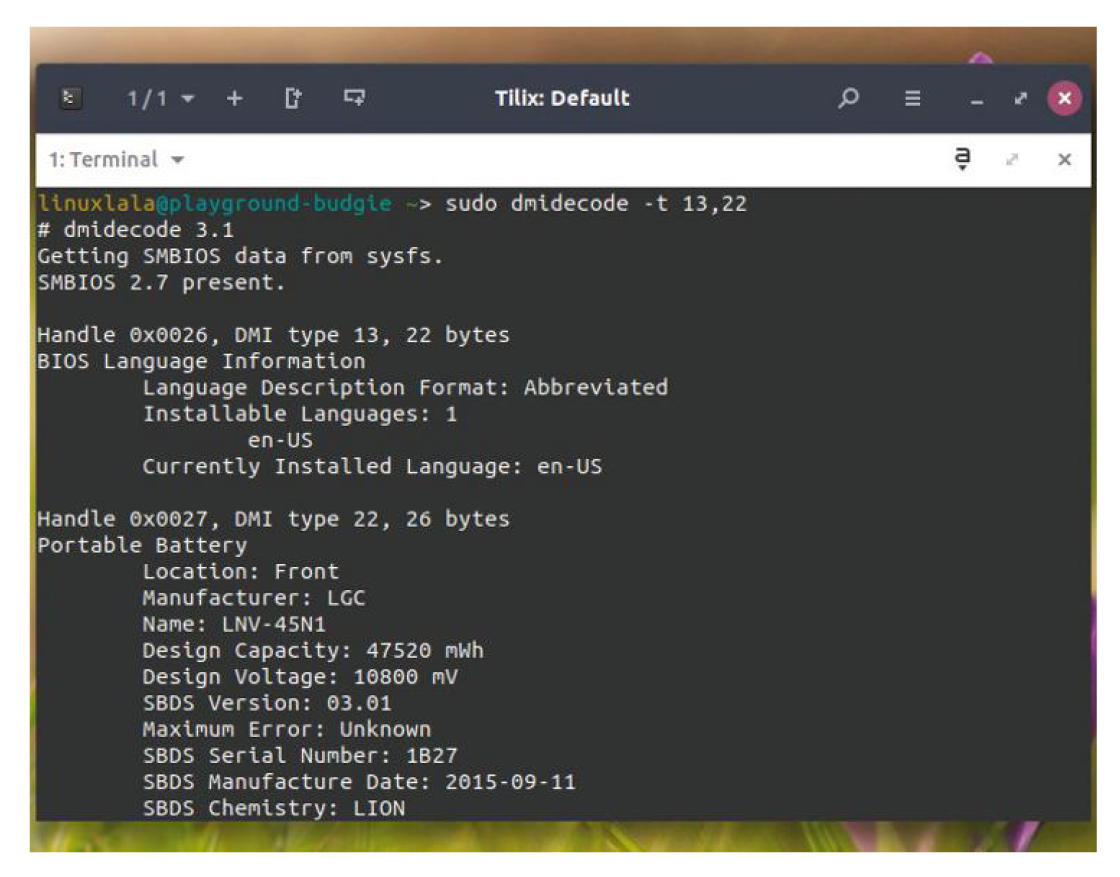Click the 'SBDS Chemistry: LION' output line
The height and width of the screenshot is (877, 1120).
(x=273, y=807)
